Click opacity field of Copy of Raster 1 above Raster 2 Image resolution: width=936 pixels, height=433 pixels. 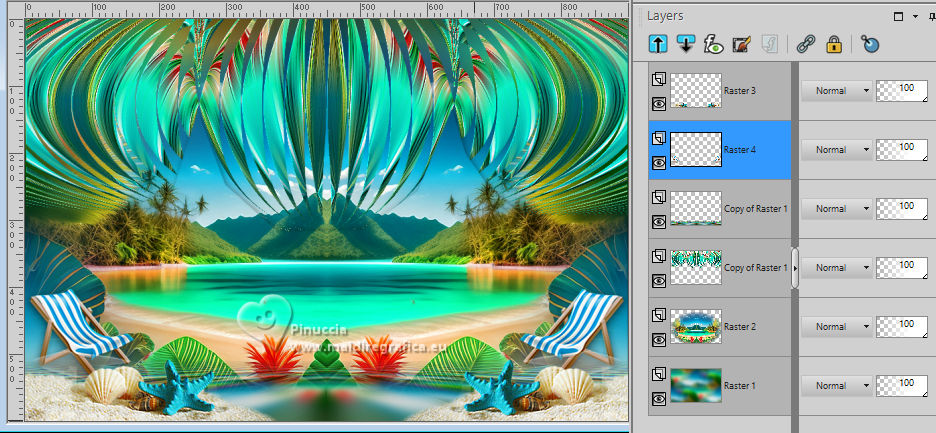point(902,268)
